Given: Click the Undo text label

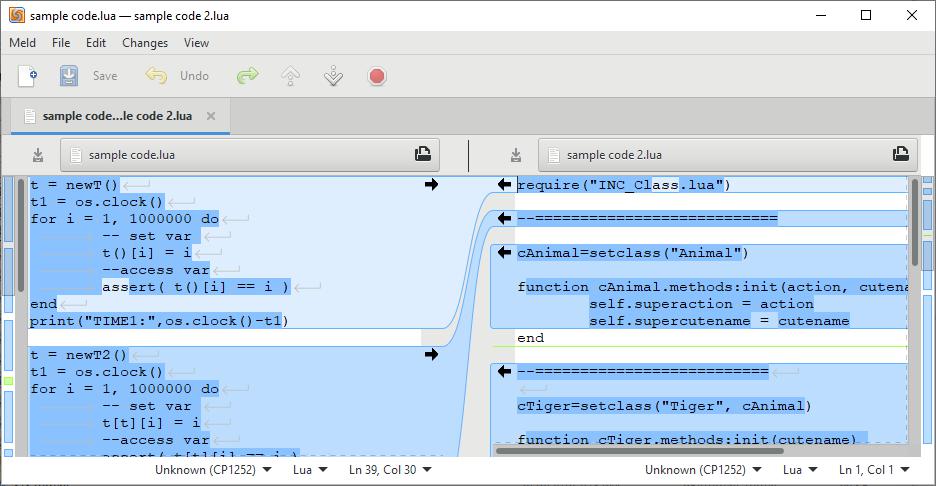Looking at the screenshot, I should tap(195, 76).
